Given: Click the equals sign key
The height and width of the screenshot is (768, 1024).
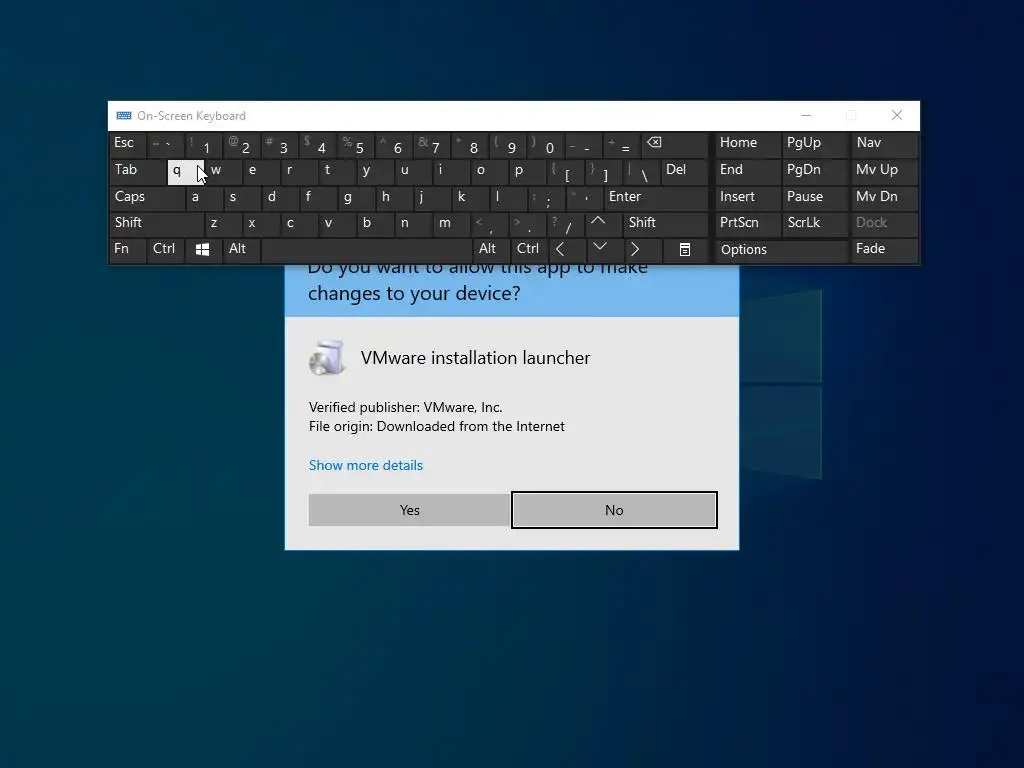Looking at the screenshot, I should coord(621,144).
